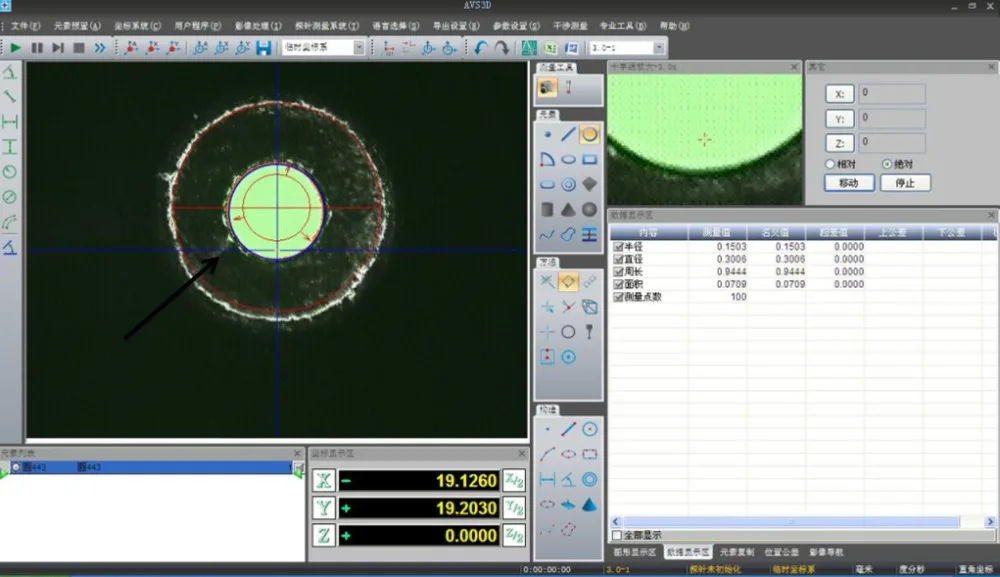Click the X/2 halve button beside X coordinate
This screenshot has height=577, width=1000.
[x=514, y=480]
